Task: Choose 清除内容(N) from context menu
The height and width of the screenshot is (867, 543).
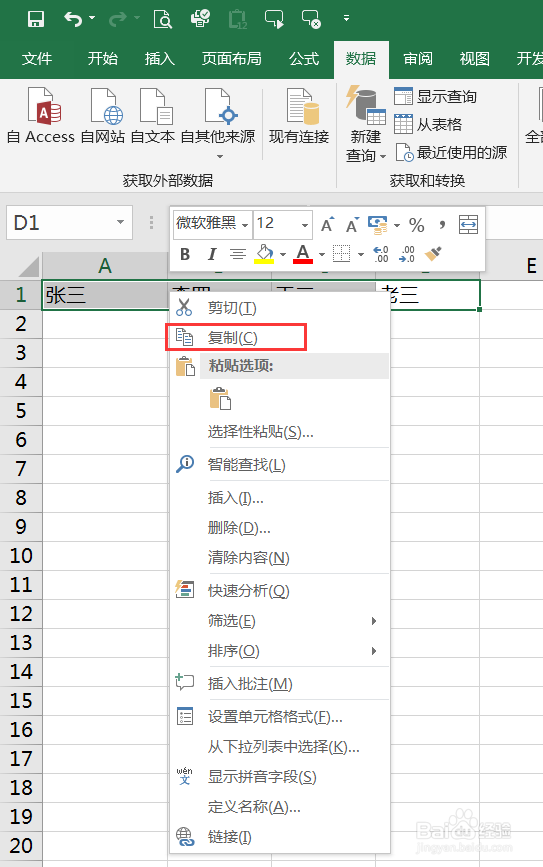Action: pyautogui.click(x=279, y=557)
